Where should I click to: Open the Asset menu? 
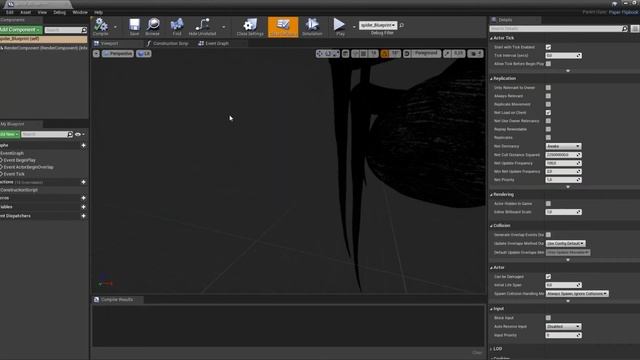coord(25,12)
